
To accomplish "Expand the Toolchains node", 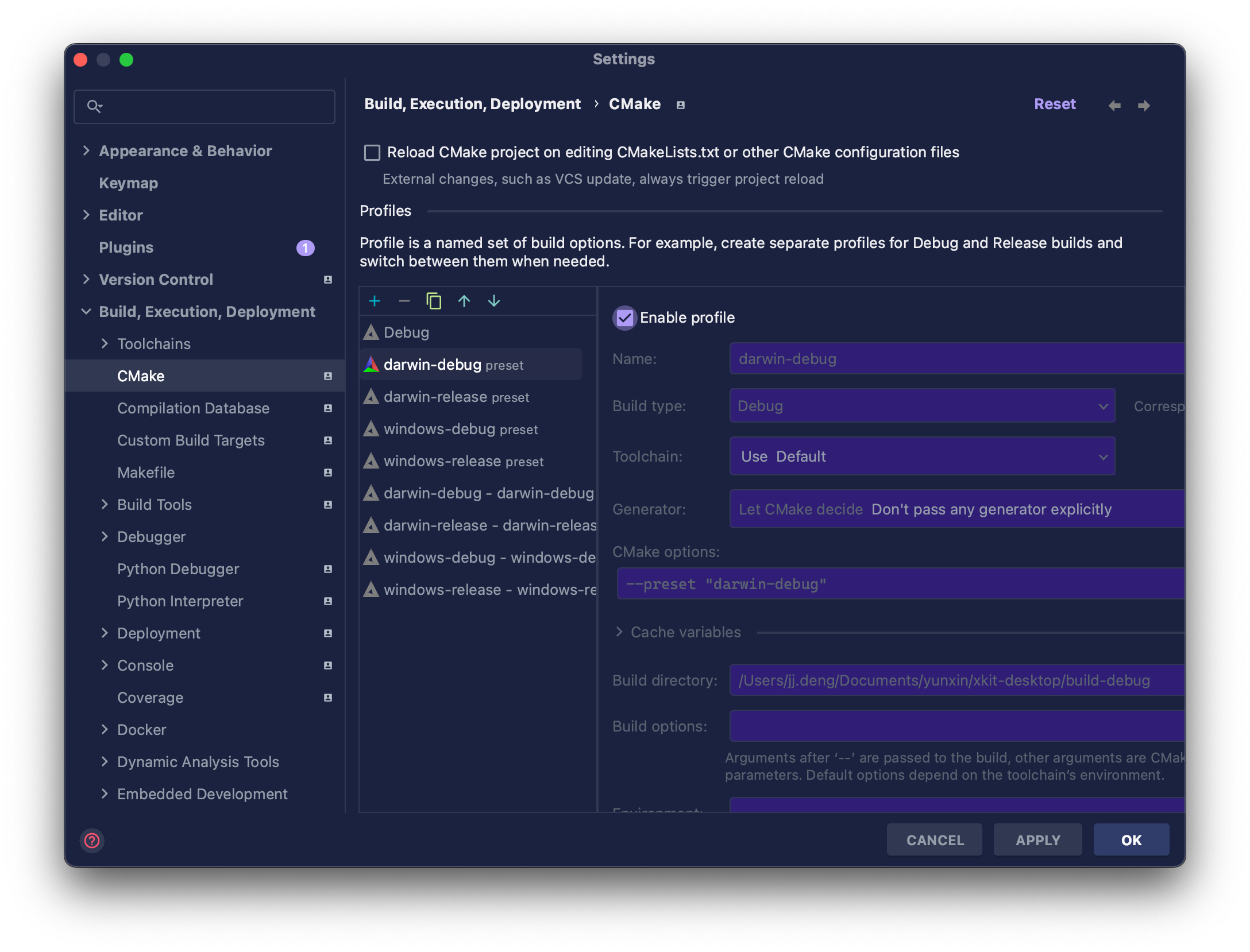I will [105, 344].
